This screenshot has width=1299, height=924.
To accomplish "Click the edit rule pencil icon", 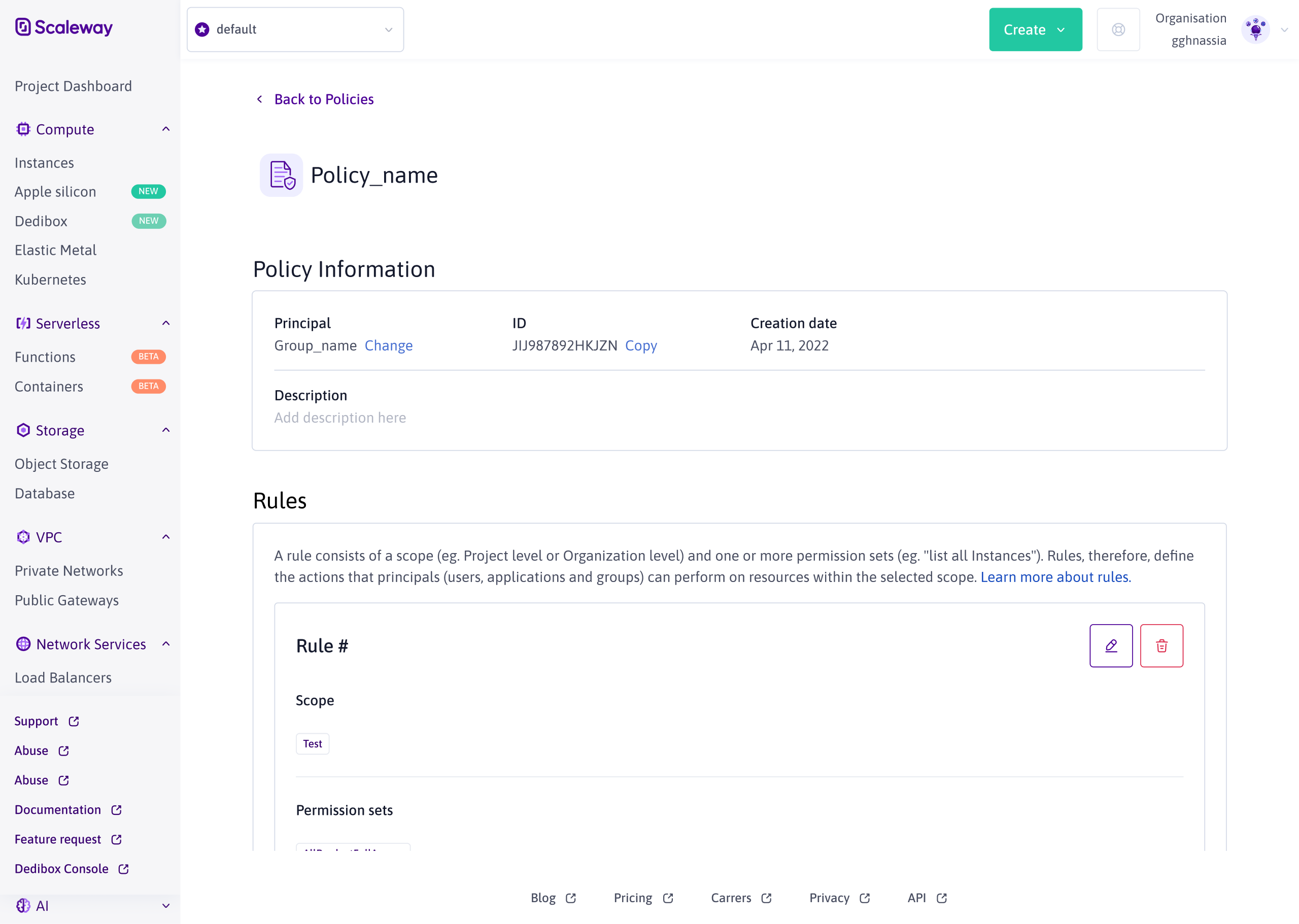I will 1111,646.
